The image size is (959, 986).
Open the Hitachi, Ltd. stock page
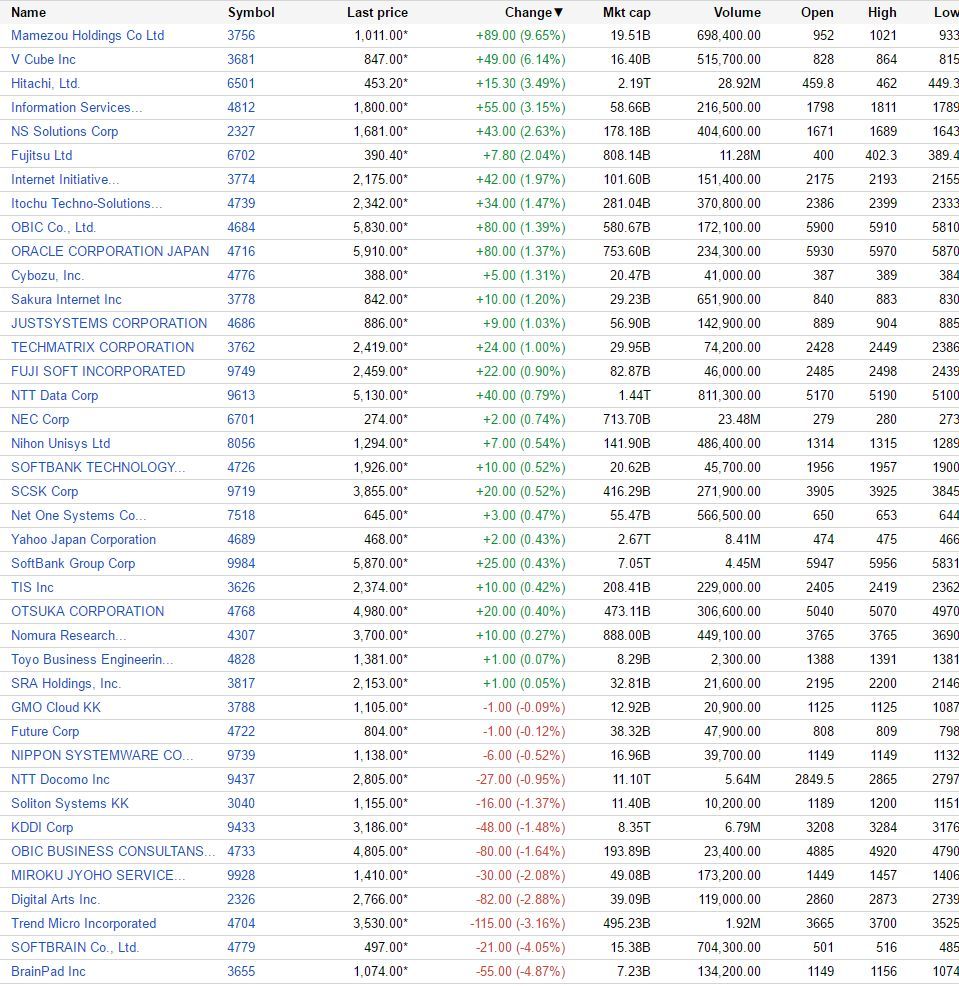point(45,83)
